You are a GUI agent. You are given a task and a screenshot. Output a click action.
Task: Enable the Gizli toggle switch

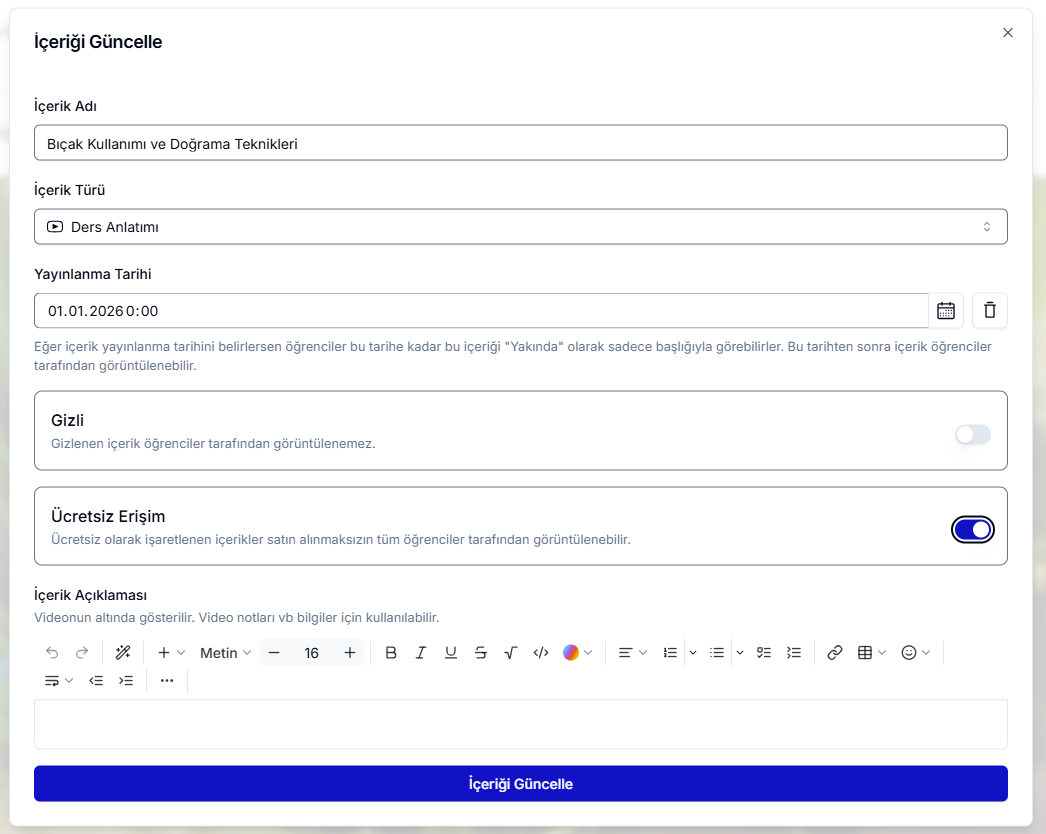[972, 434]
